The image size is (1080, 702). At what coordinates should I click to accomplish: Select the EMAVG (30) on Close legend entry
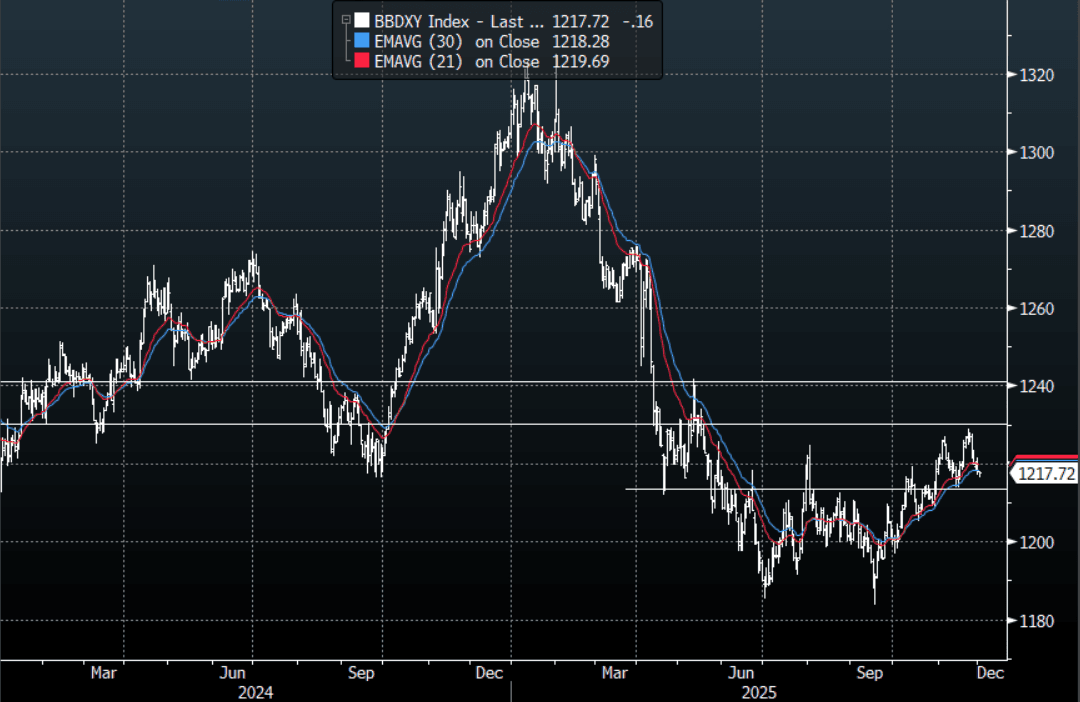pyautogui.click(x=456, y=41)
